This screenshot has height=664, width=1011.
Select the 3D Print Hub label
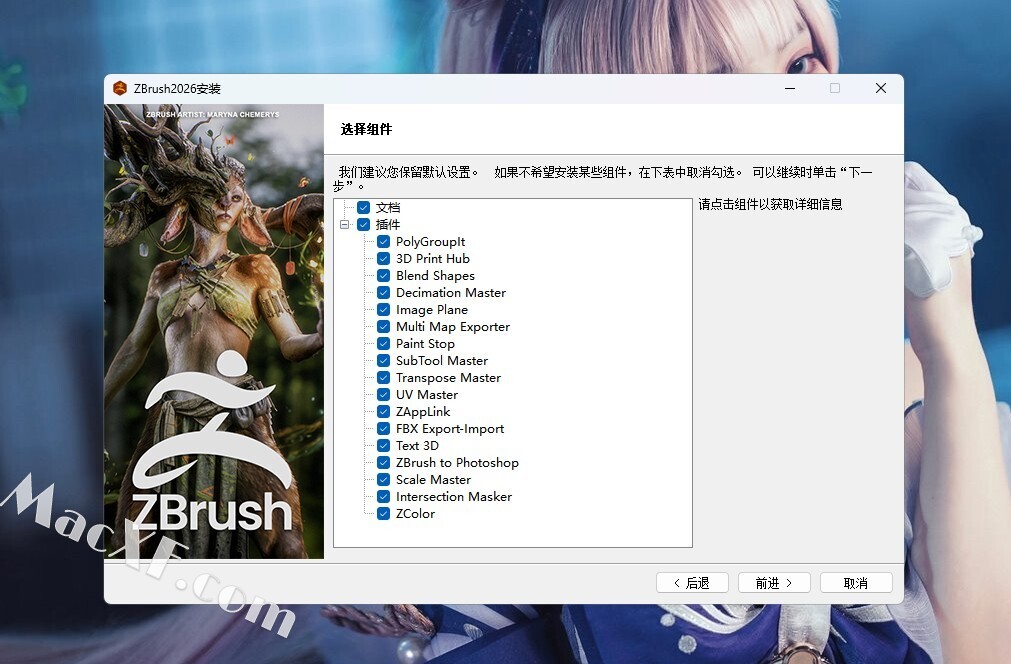[433, 259]
